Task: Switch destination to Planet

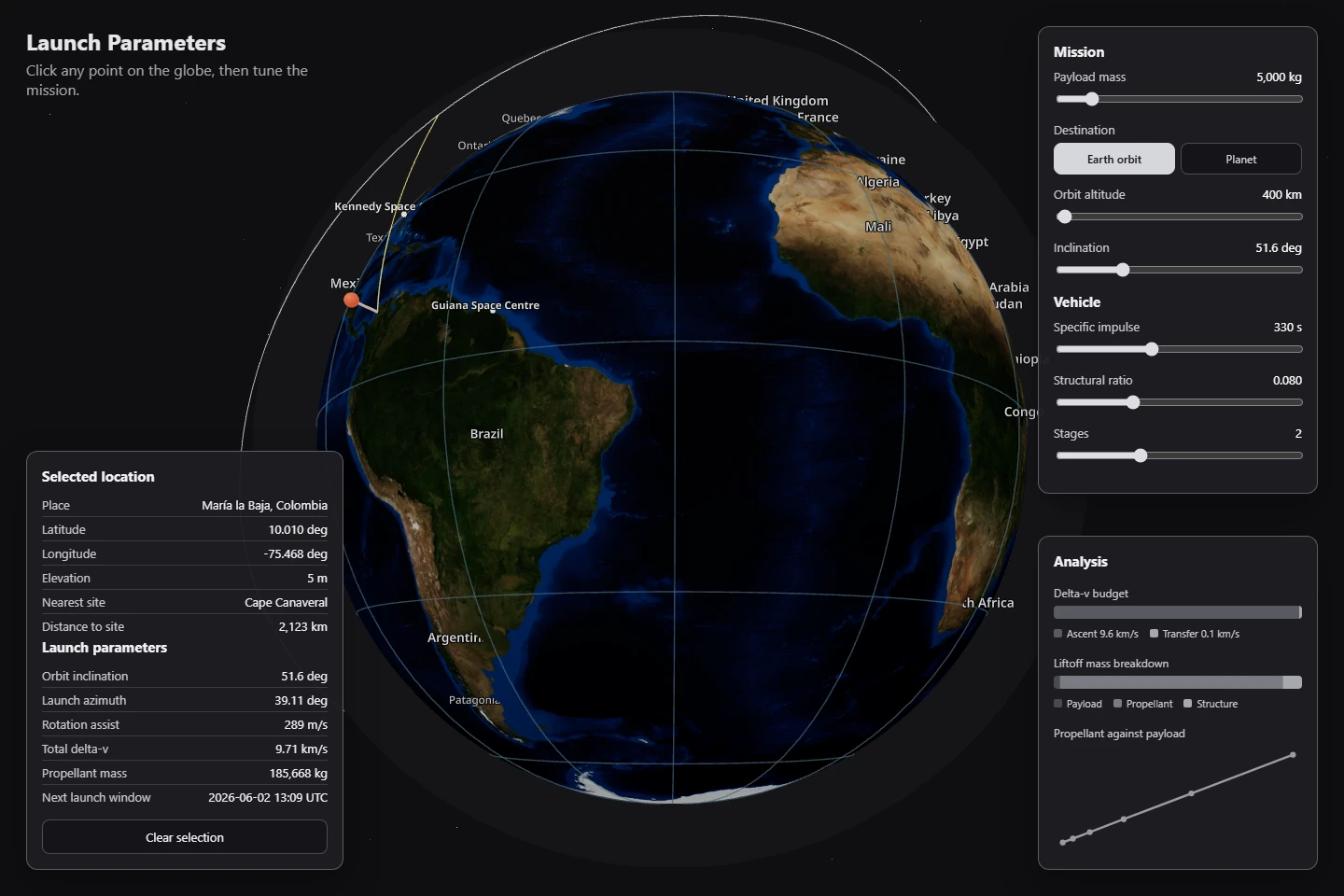Action: pos(1240,159)
